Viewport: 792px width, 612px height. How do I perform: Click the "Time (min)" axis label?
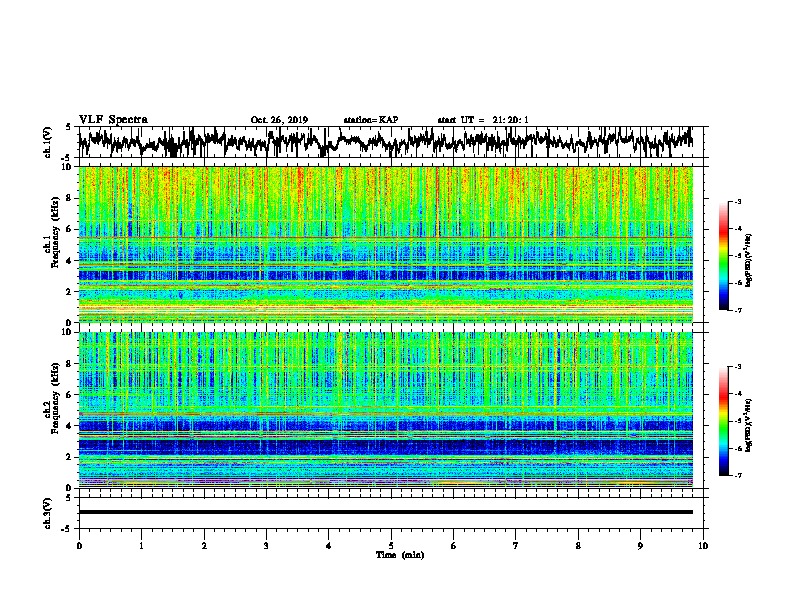tap(400, 555)
